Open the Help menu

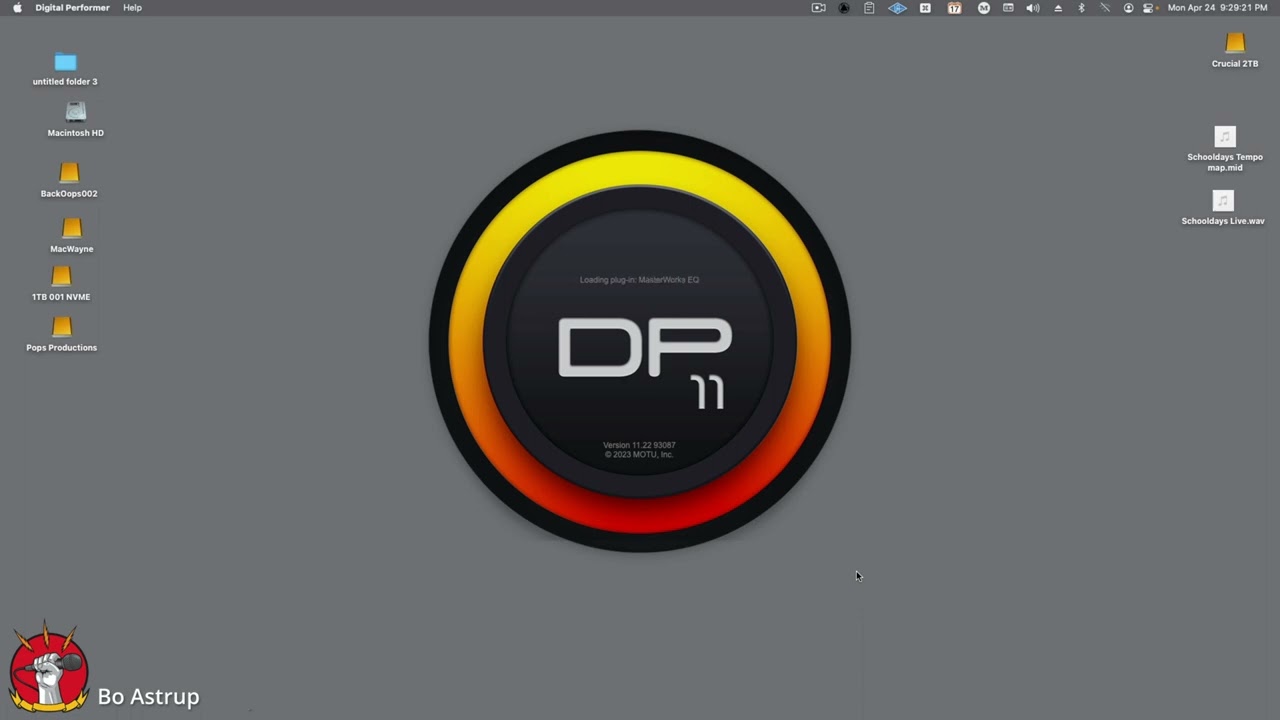[x=132, y=8]
